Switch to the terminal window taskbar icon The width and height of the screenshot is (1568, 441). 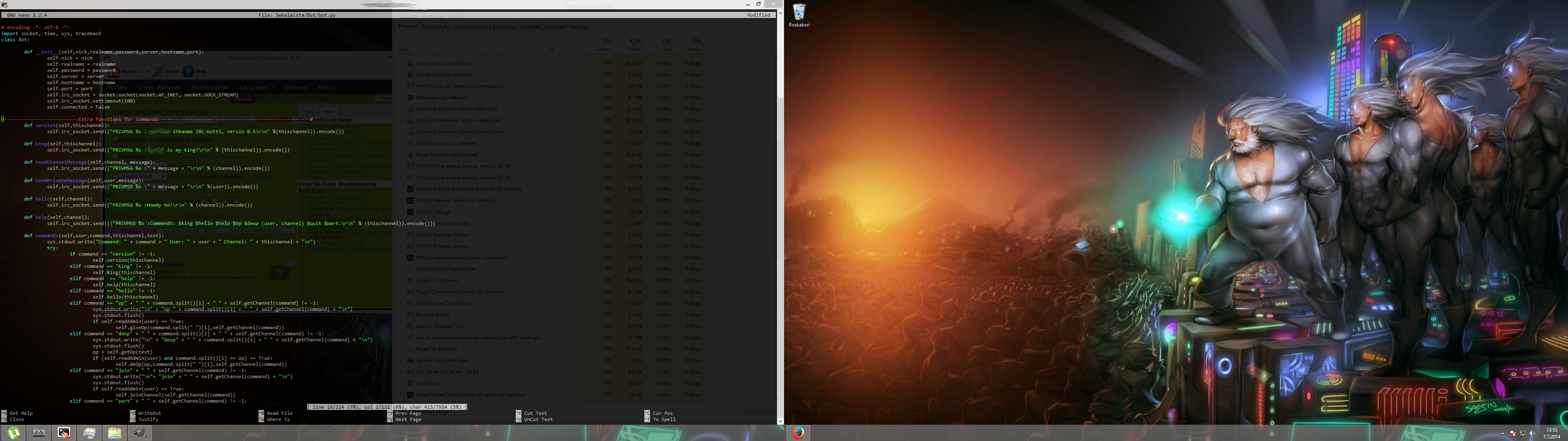point(64,433)
